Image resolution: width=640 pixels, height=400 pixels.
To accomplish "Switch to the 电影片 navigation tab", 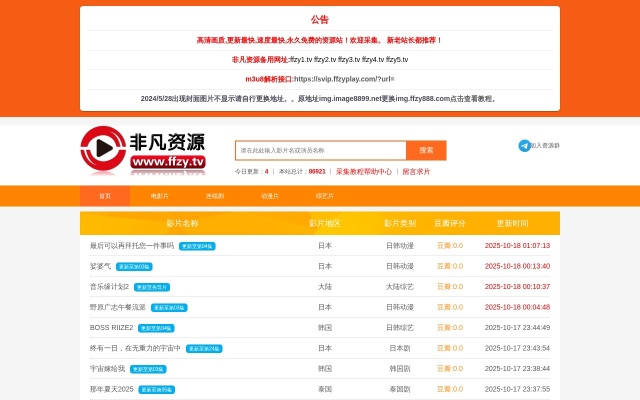I will tap(160, 196).
